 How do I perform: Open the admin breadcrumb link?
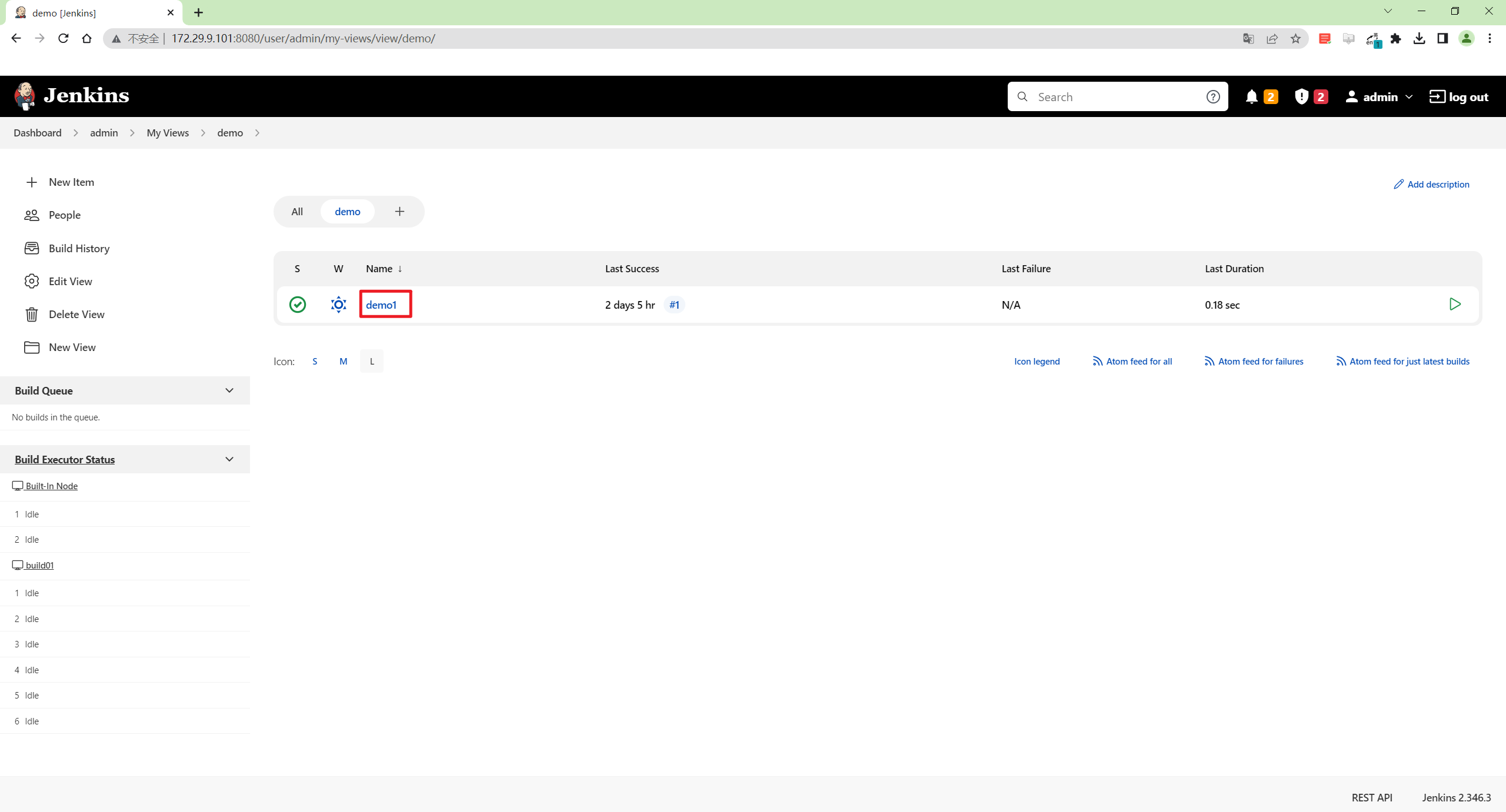click(x=104, y=133)
